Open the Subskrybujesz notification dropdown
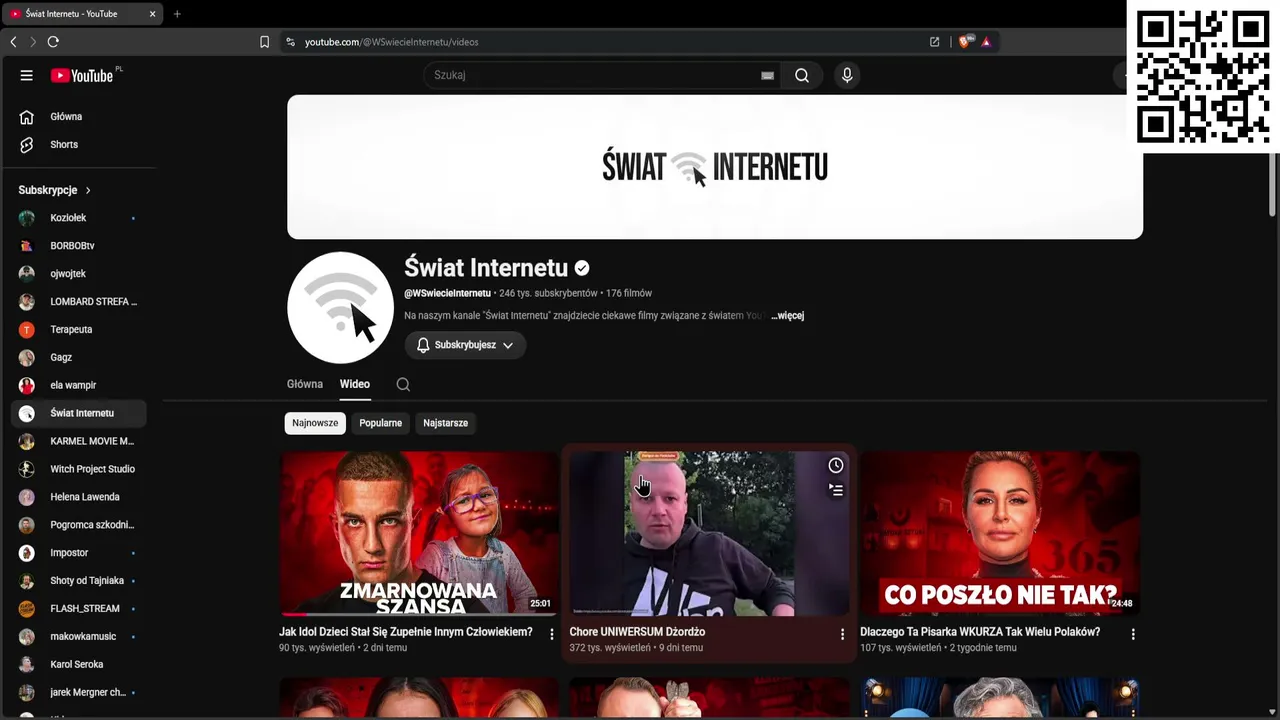The width and height of the screenshot is (1280, 720). (x=465, y=345)
